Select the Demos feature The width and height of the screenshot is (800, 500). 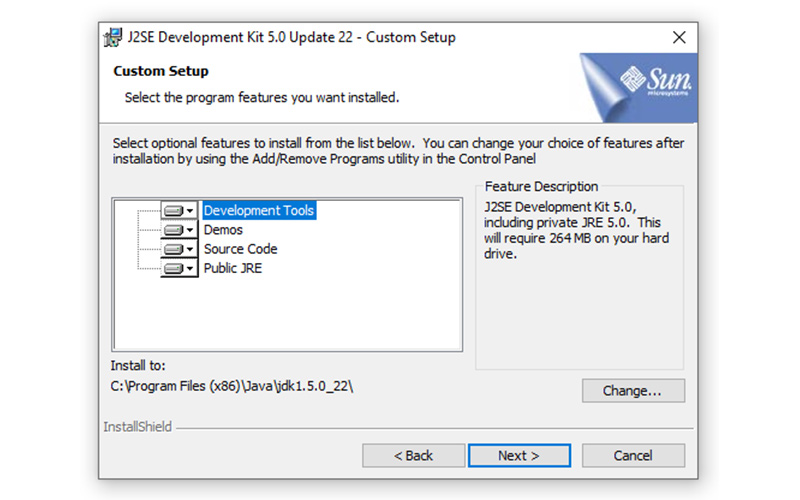click(x=223, y=230)
